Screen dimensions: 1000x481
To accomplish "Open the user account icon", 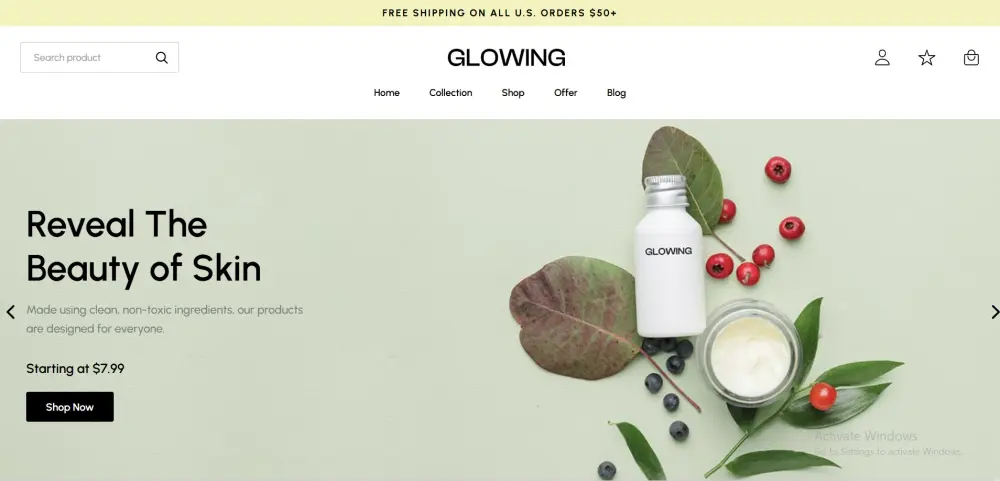I will (882, 57).
